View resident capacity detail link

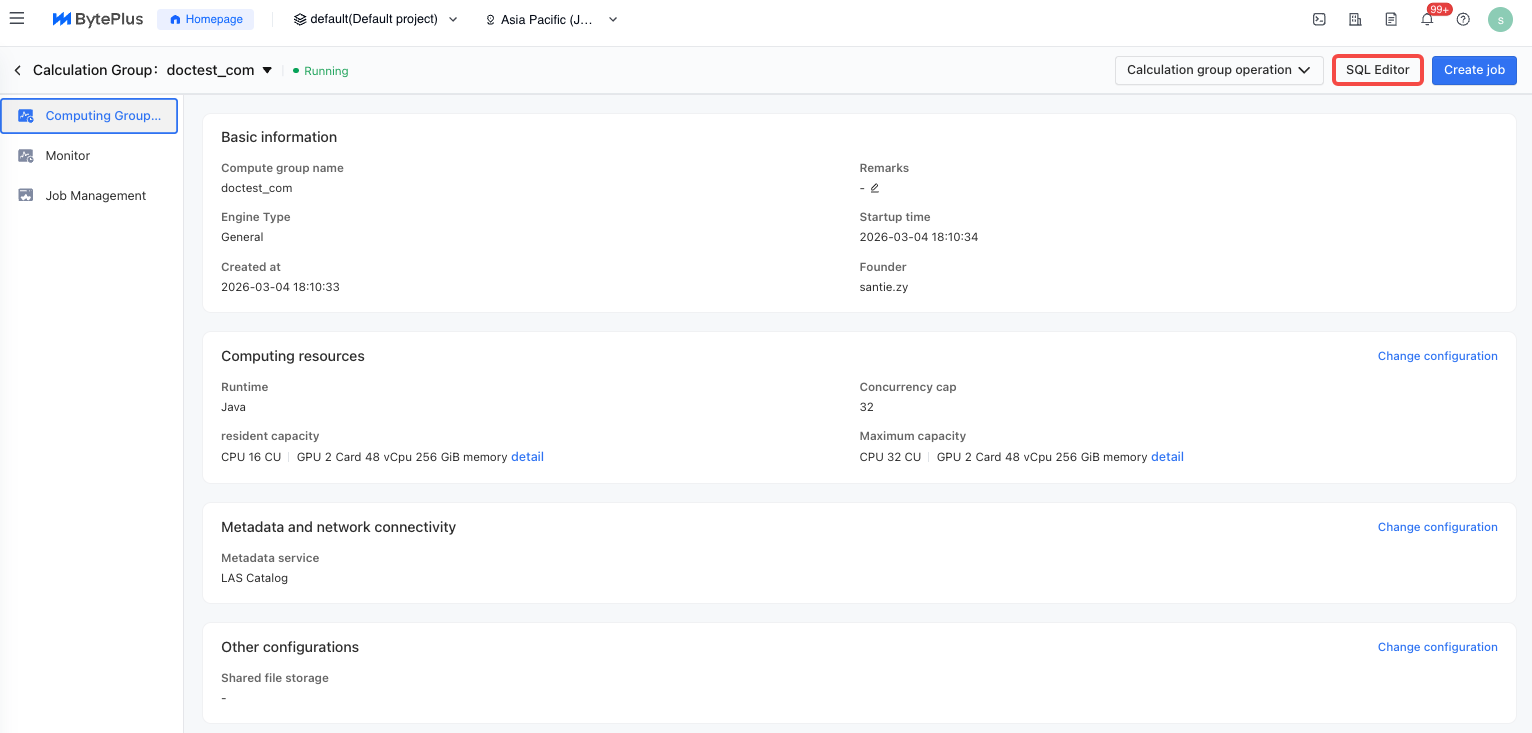click(527, 457)
